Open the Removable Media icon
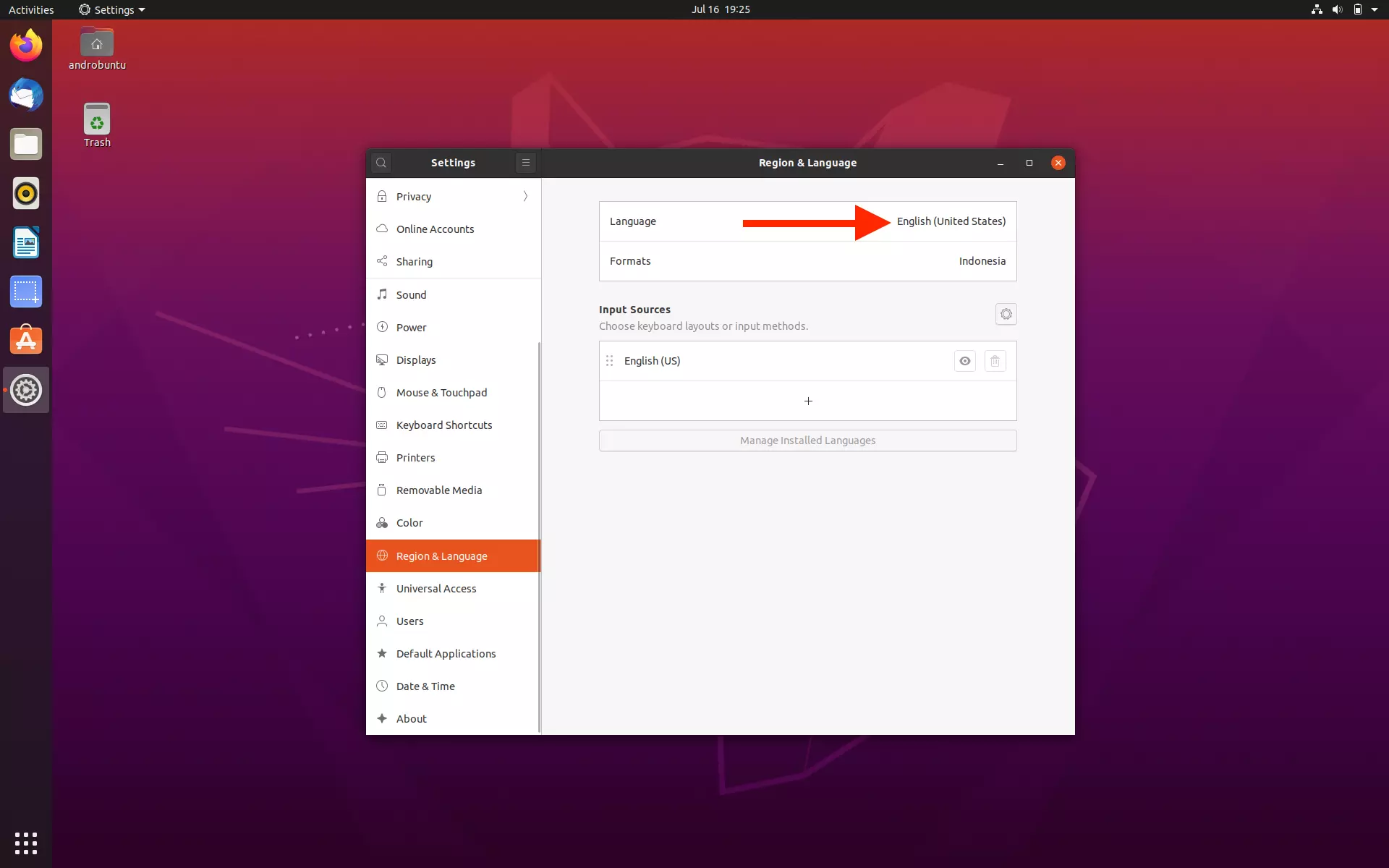1389x868 pixels. 383,490
